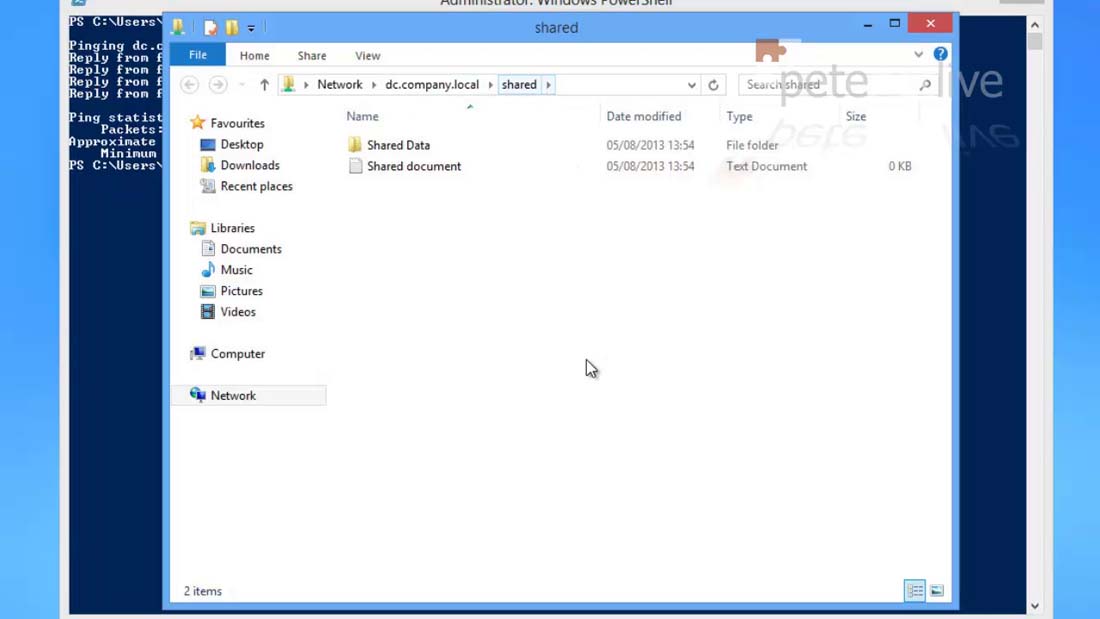Click the Shared Data folder icon
Viewport: 1100px width, 619px height.
(355, 145)
